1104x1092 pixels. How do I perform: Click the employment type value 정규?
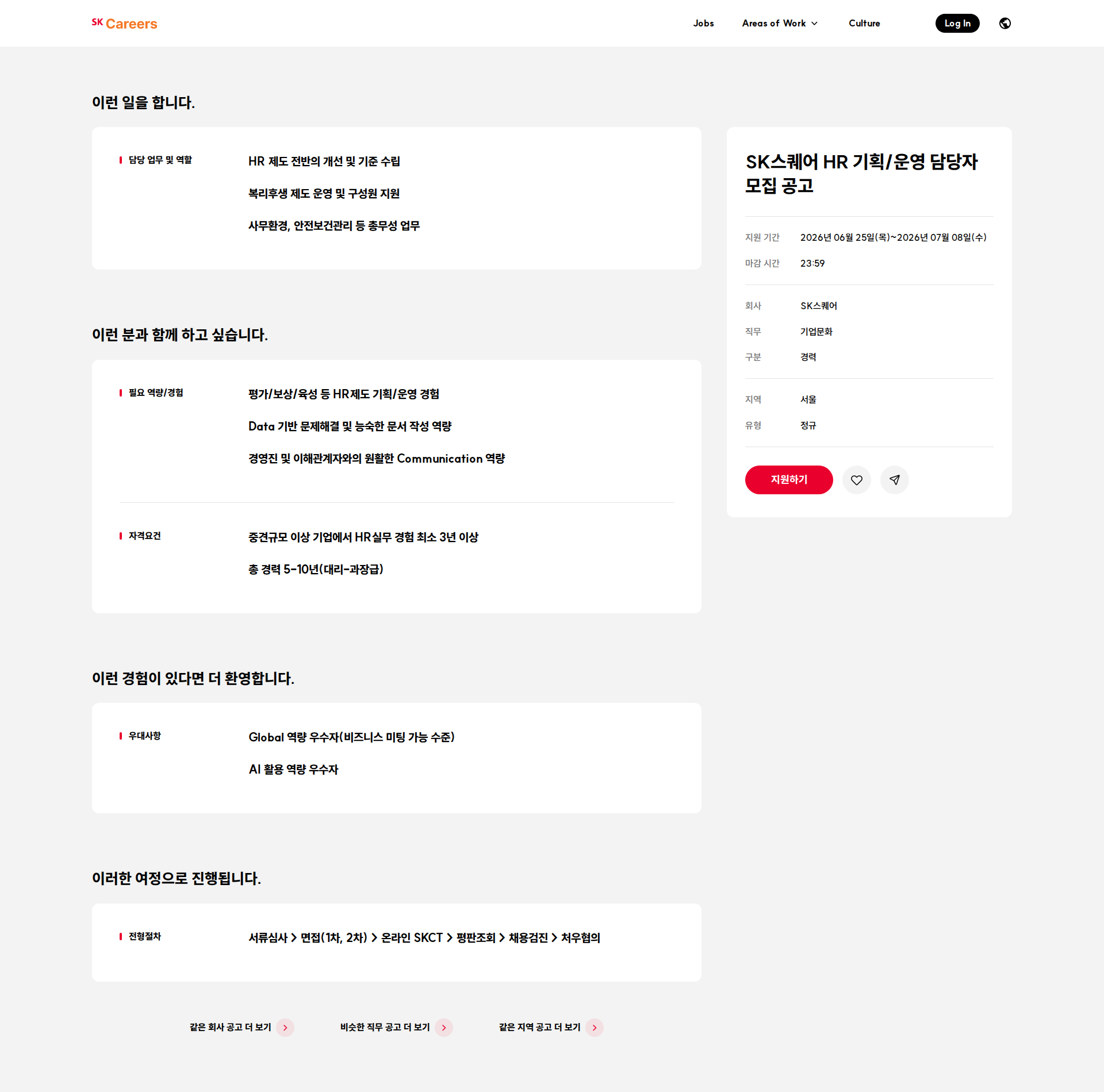pos(808,425)
